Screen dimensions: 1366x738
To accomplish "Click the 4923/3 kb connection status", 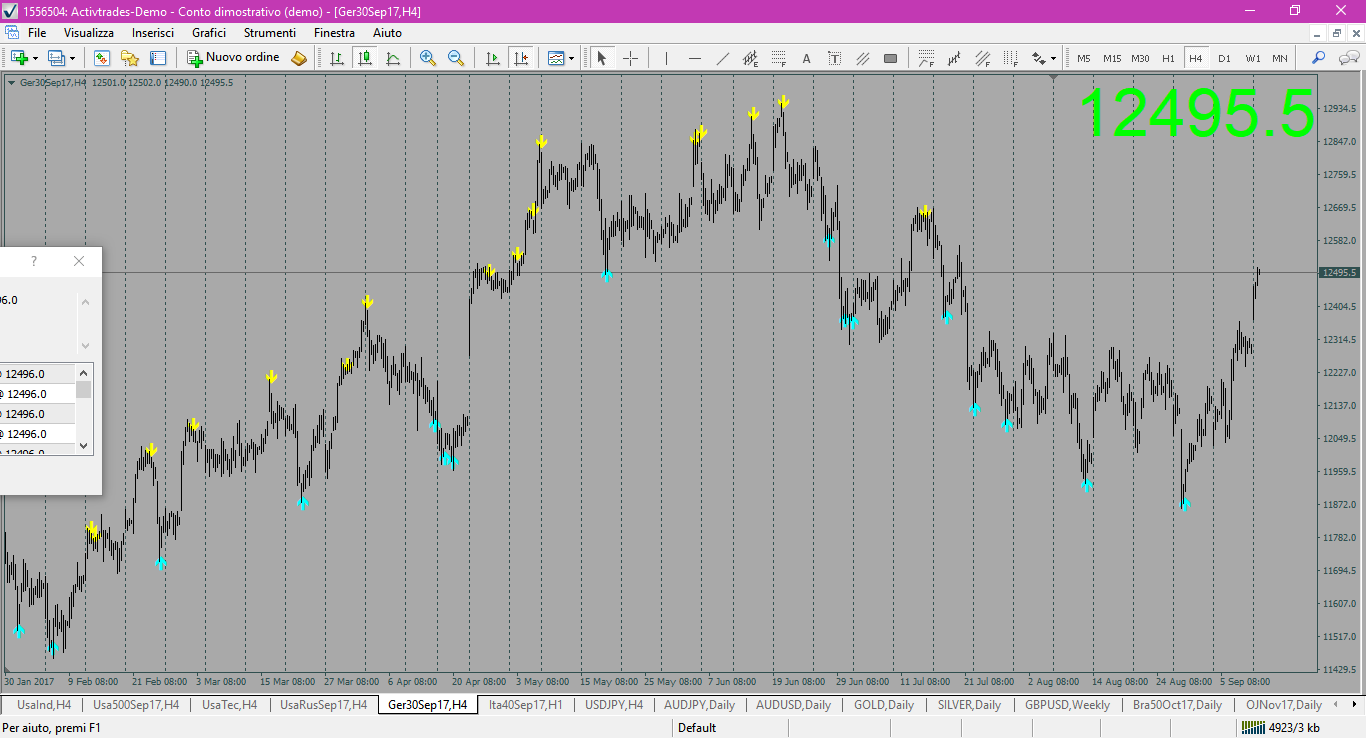I will click(x=1283, y=728).
